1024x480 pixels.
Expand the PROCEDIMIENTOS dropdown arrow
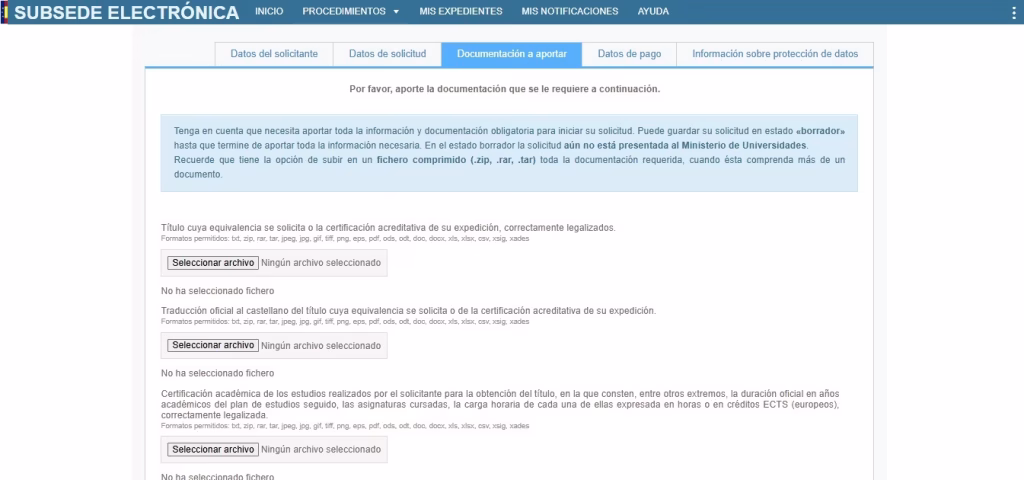396,12
